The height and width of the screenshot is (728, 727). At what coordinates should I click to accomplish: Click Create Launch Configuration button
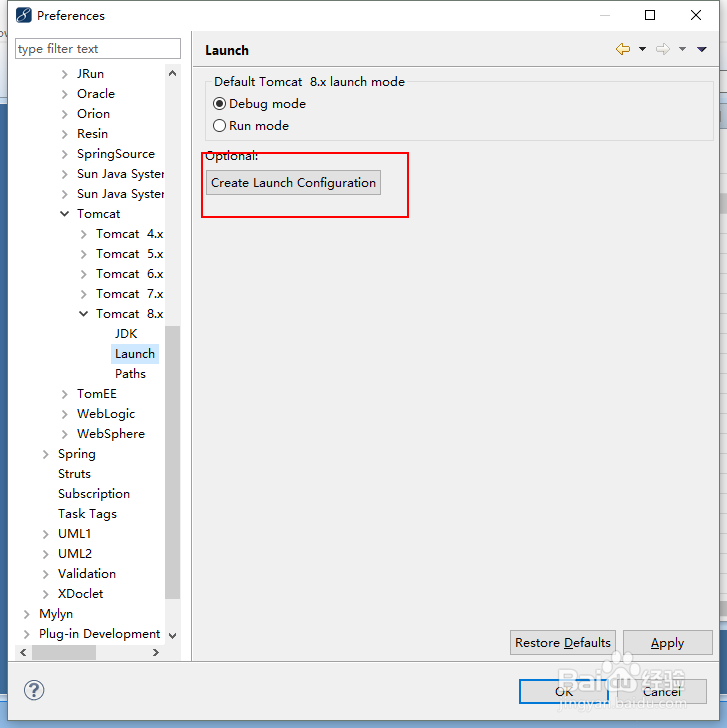pos(293,182)
